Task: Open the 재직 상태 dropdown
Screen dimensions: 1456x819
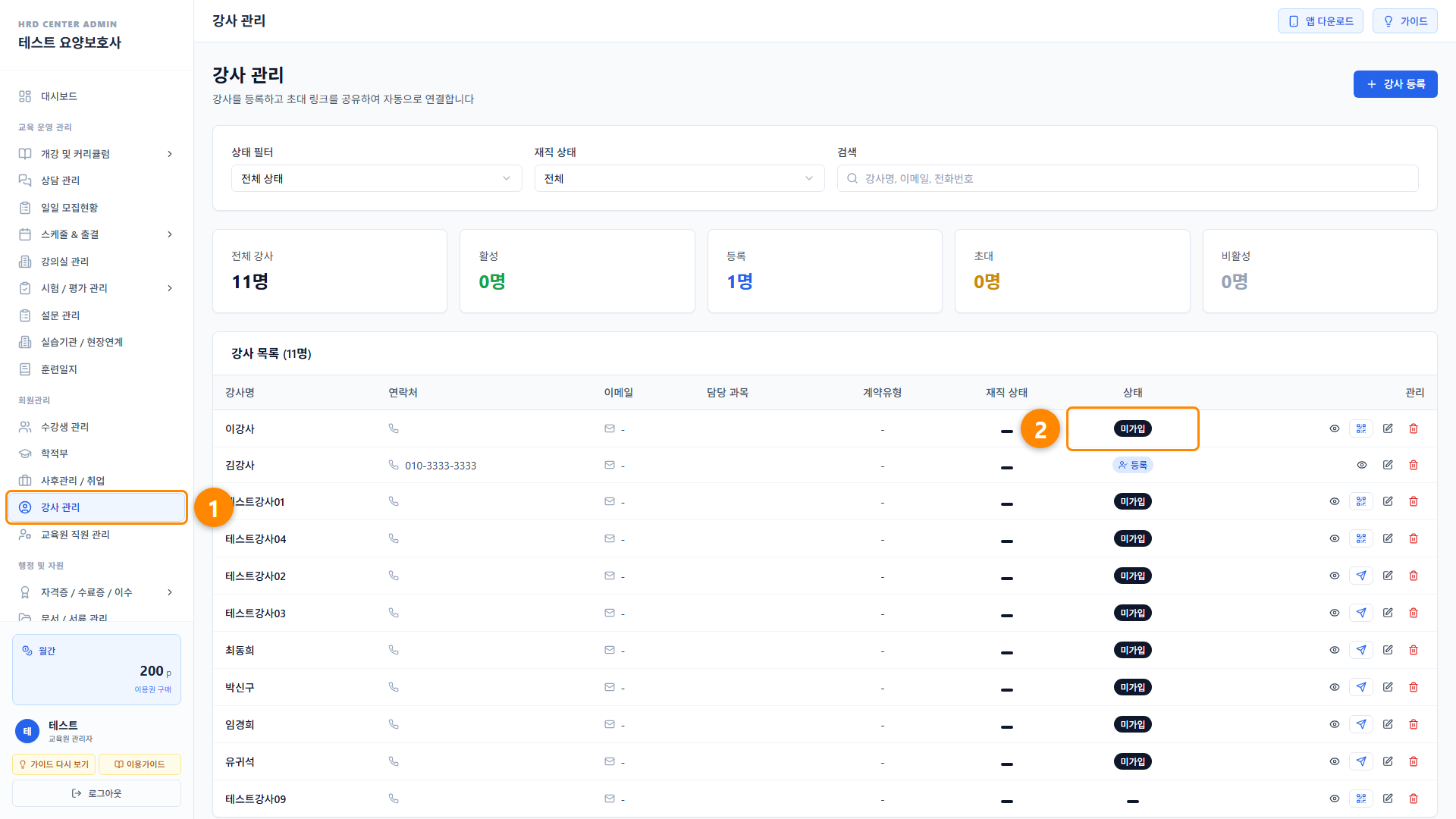Action: [679, 178]
